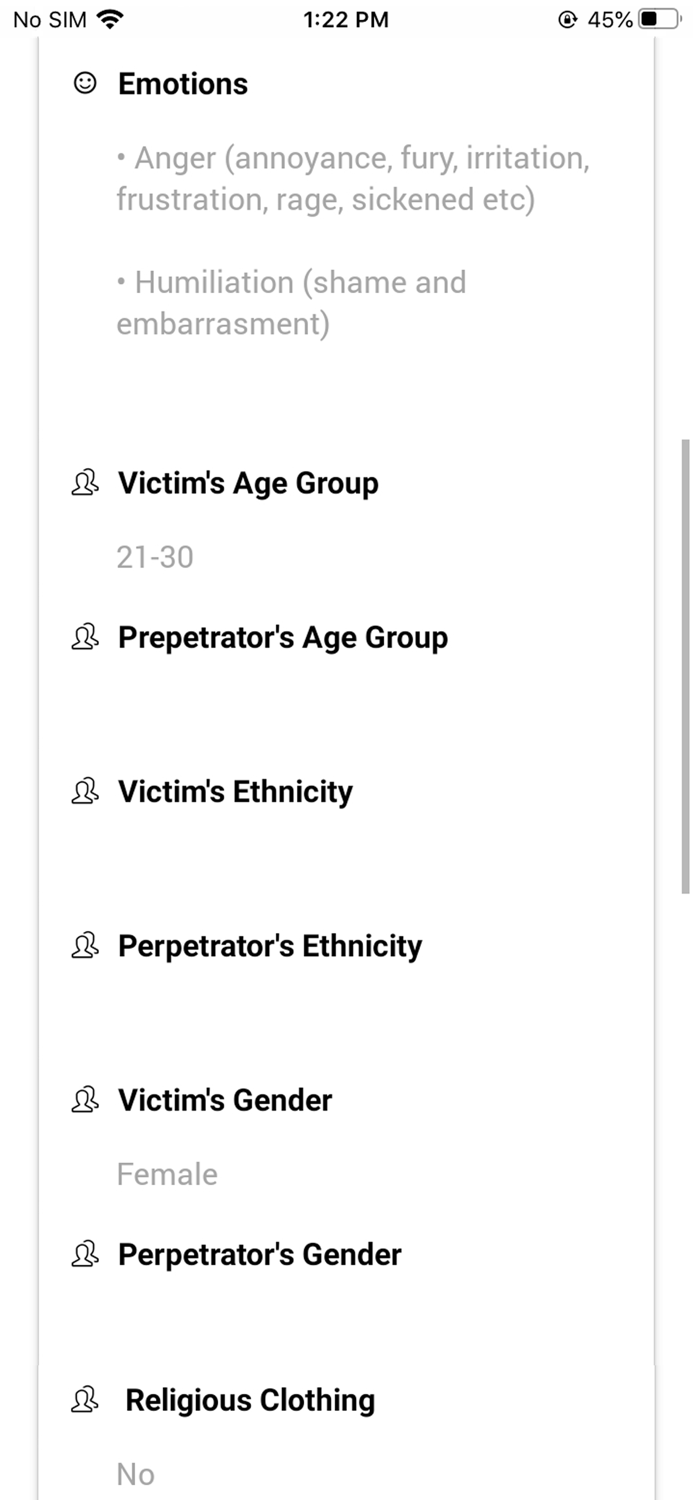
Task: Click the Perpetrator's Gender people icon
Action: [x=86, y=1254]
